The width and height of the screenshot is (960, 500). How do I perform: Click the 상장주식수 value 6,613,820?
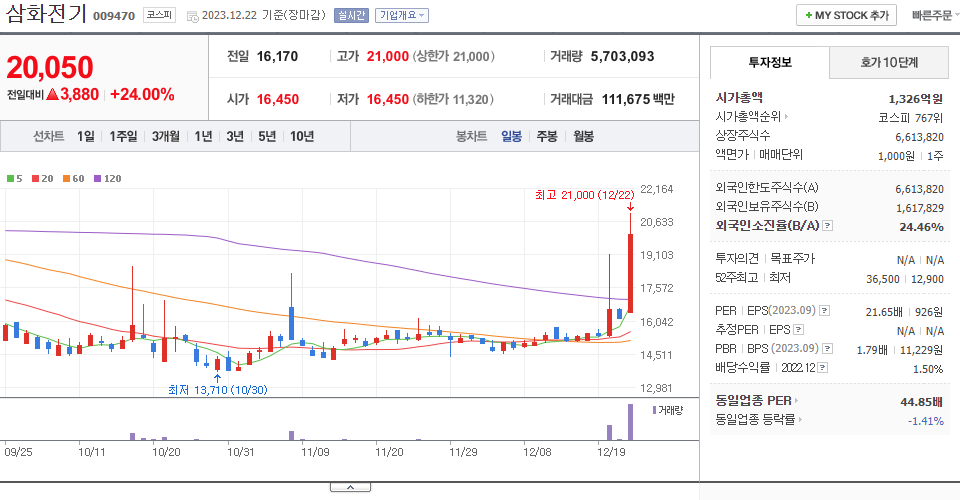pyautogui.click(x=920, y=137)
